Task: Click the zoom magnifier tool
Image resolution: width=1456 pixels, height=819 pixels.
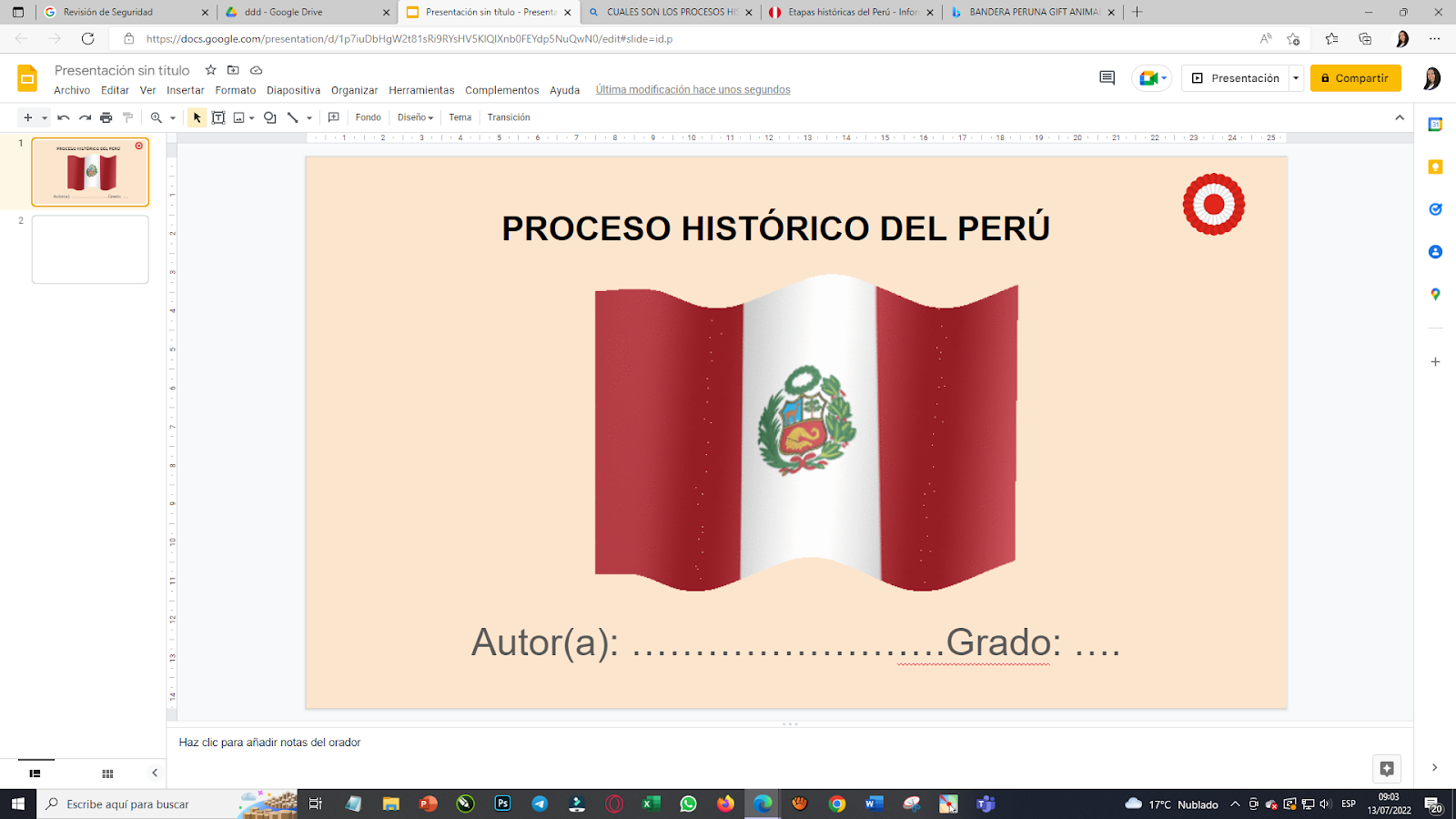Action: coord(157,117)
